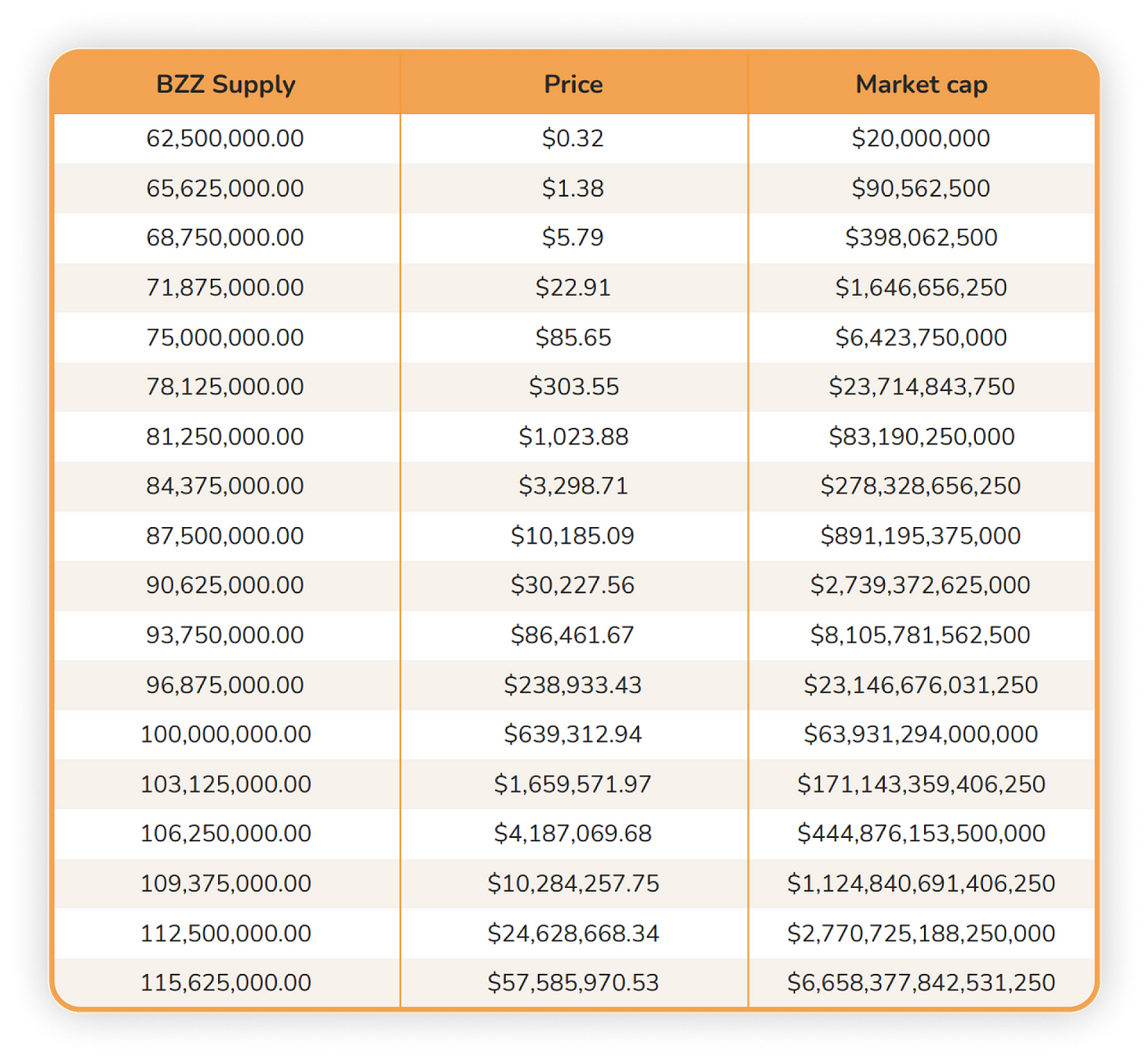
Task: Click the $0.32 price cell
Action: click(x=573, y=139)
